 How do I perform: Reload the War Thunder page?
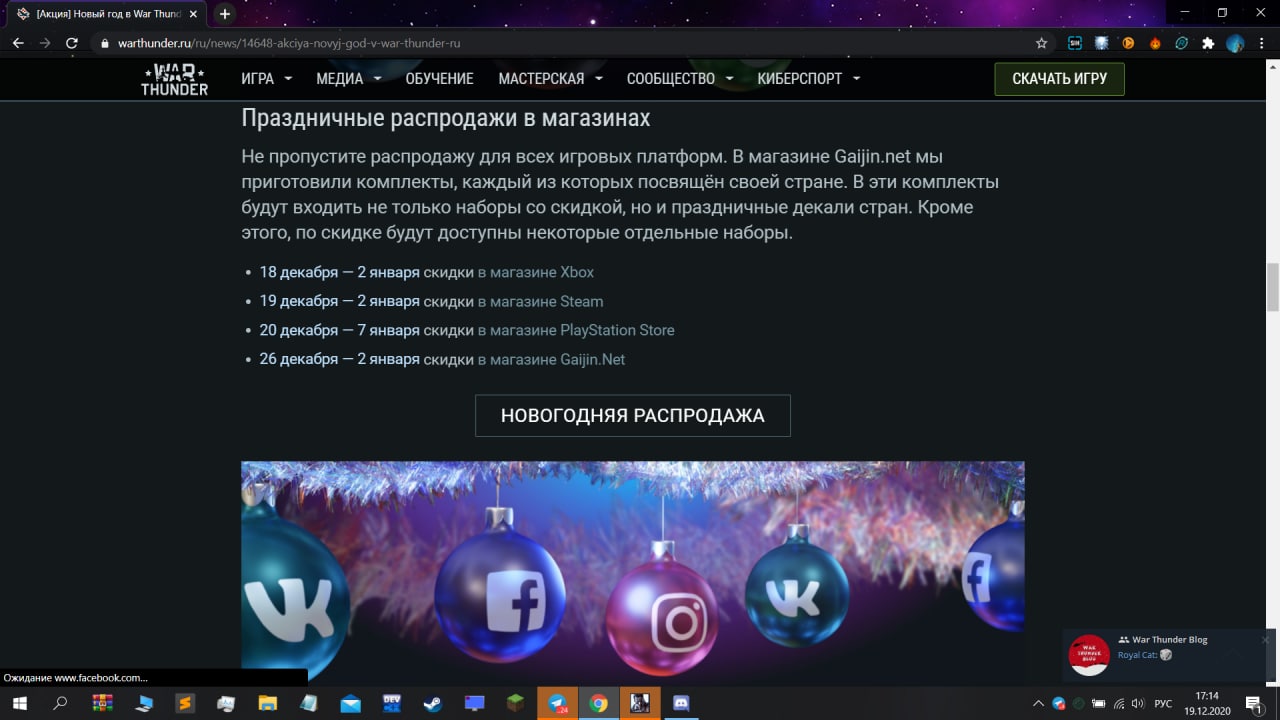pos(72,43)
